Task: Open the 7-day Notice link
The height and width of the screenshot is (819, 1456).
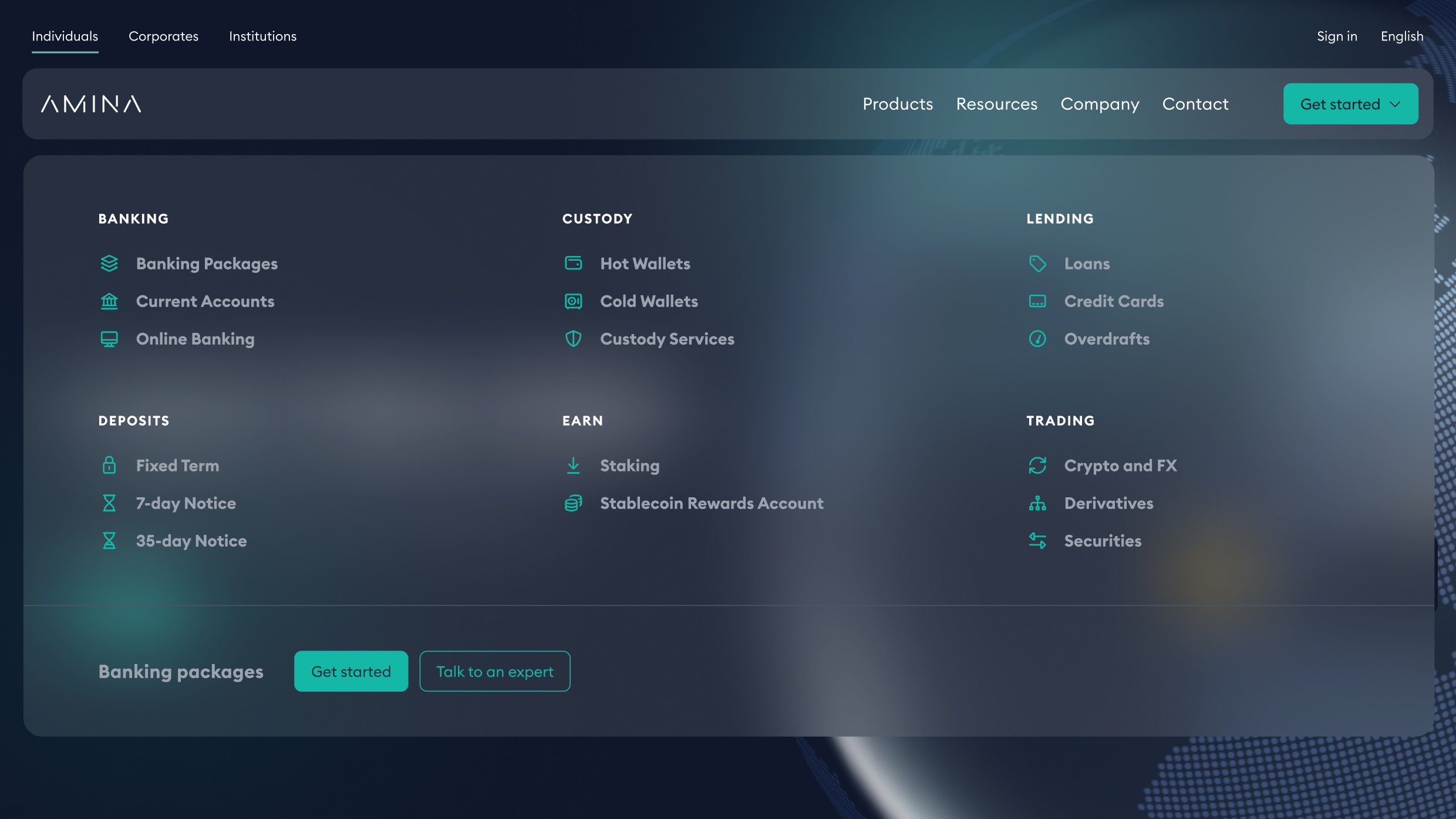Action: click(186, 504)
